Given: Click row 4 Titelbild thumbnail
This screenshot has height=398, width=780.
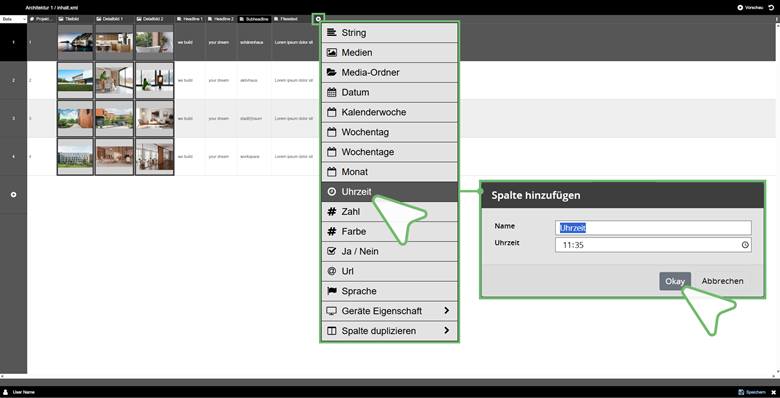Looking at the screenshot, I should click(x=75, y=157).
